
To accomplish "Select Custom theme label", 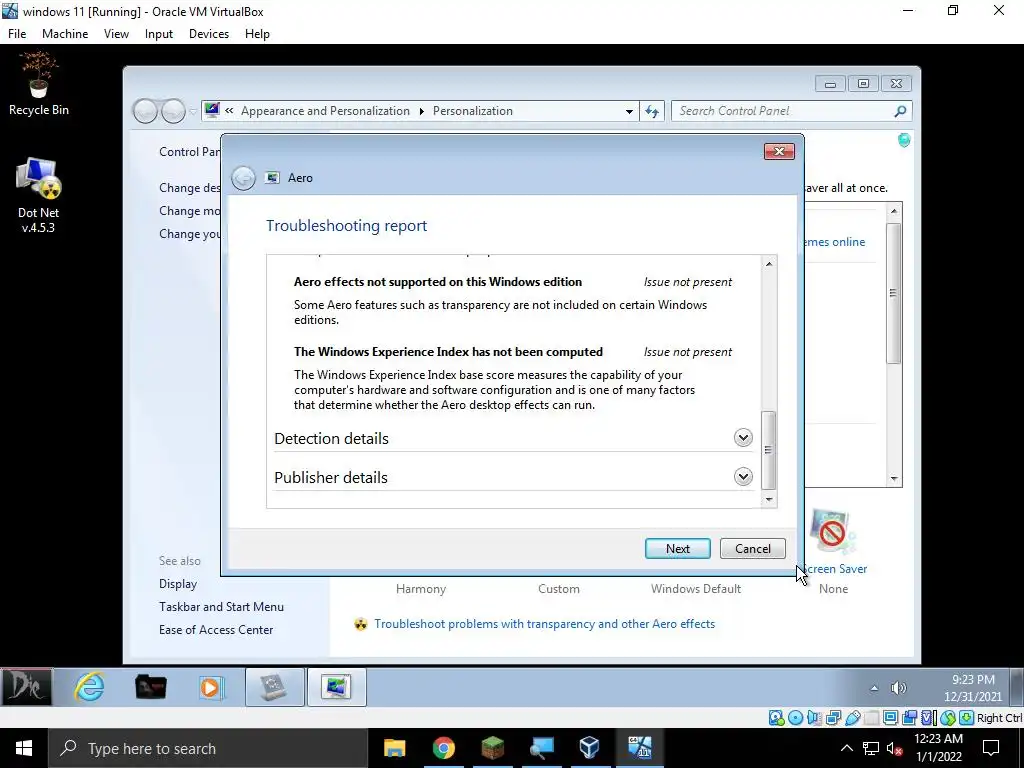I will [x=558, y=588].
